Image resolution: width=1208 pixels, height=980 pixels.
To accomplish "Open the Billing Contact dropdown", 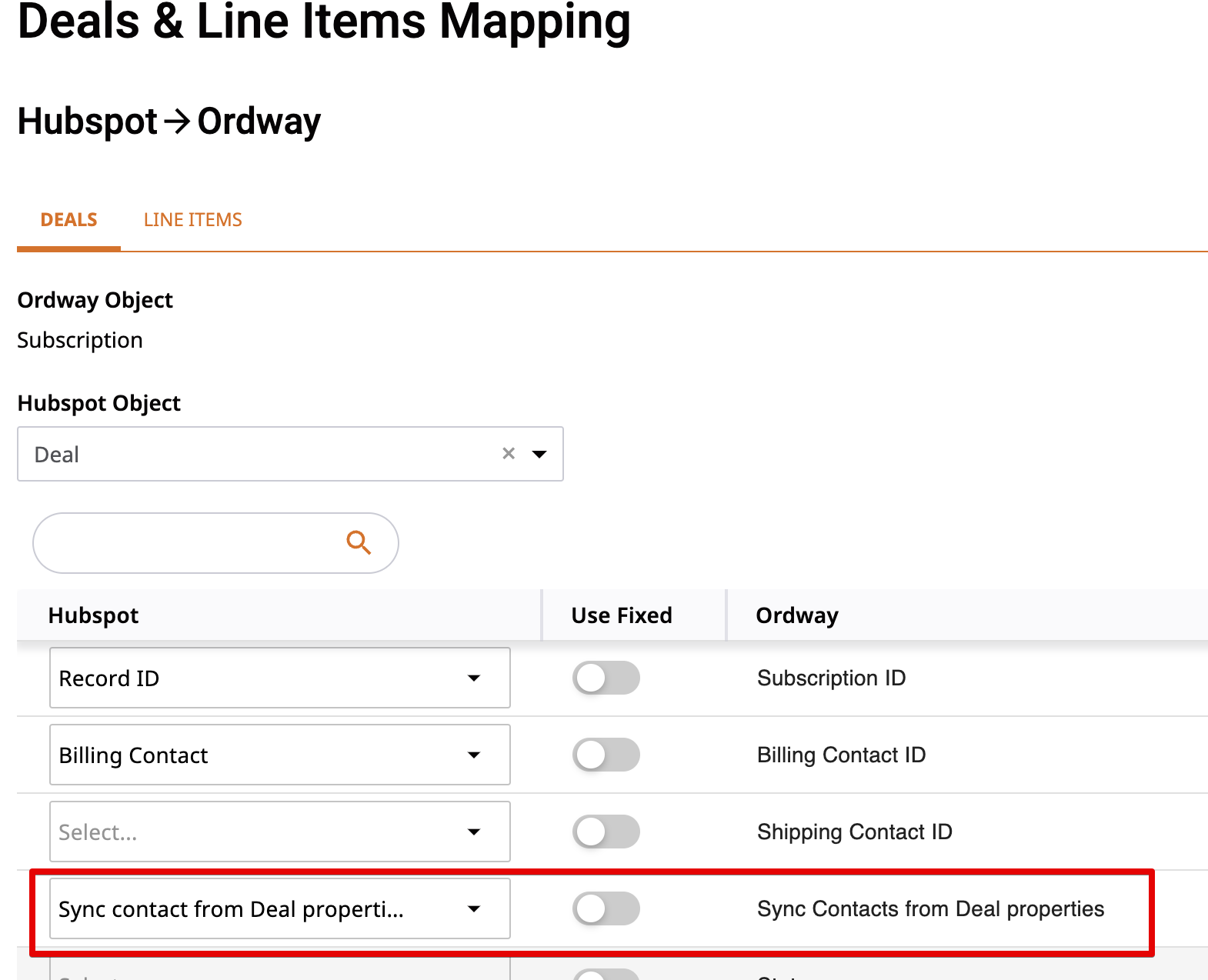I will (280, 755).
